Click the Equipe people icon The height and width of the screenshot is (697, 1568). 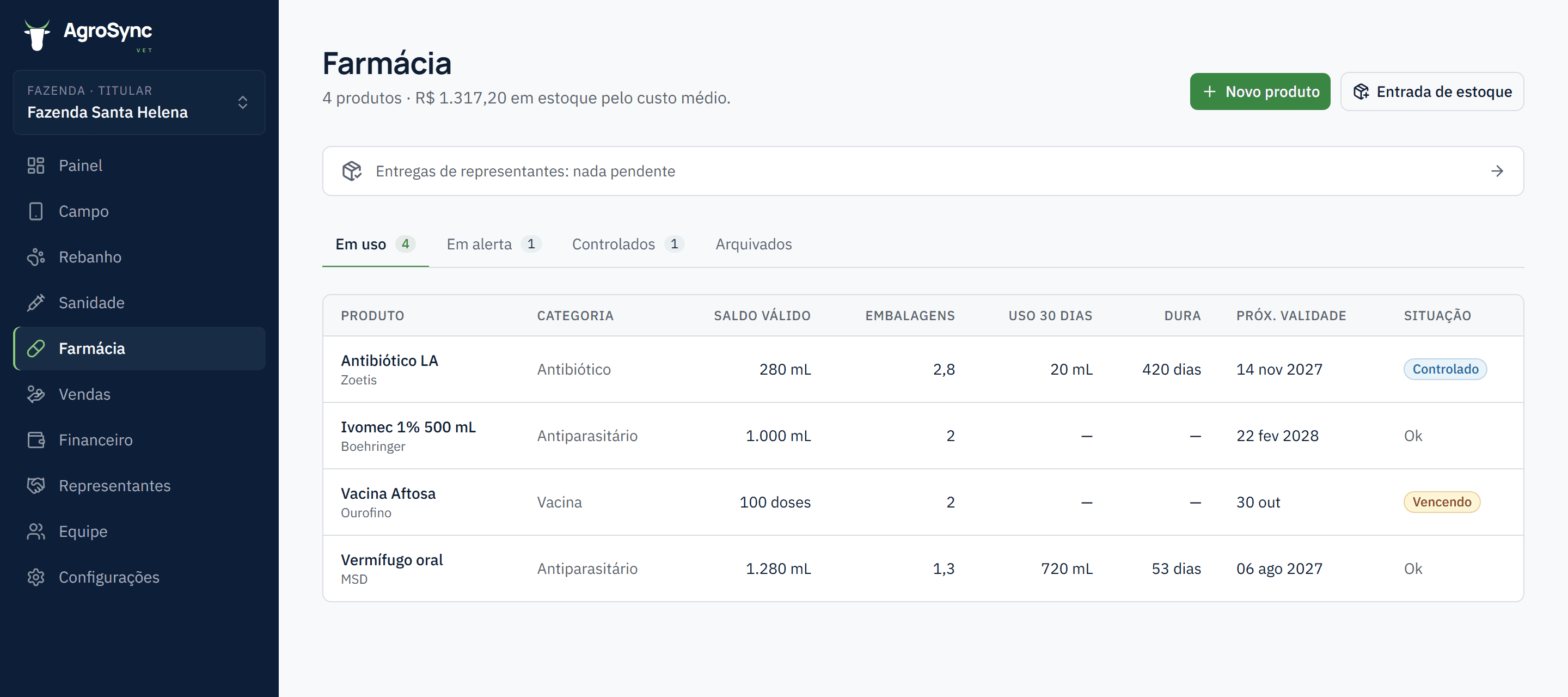point(36,531)
